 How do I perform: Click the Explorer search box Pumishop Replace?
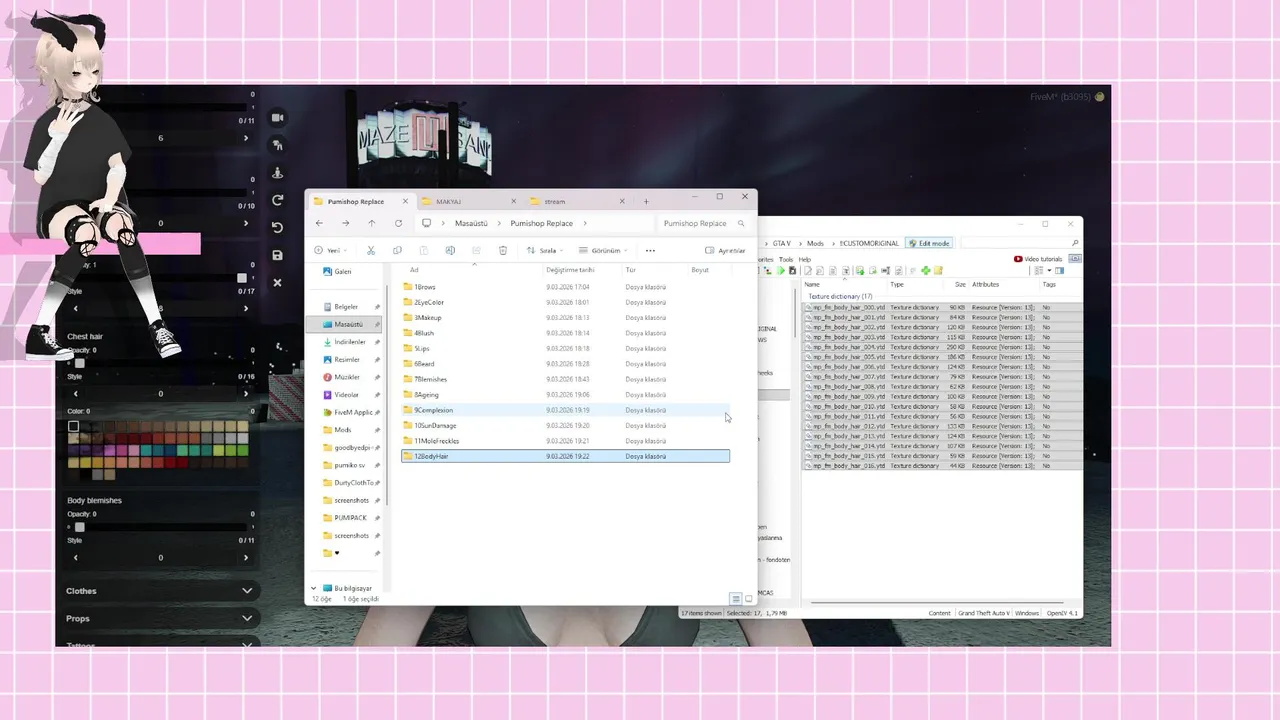click(704, 223)
